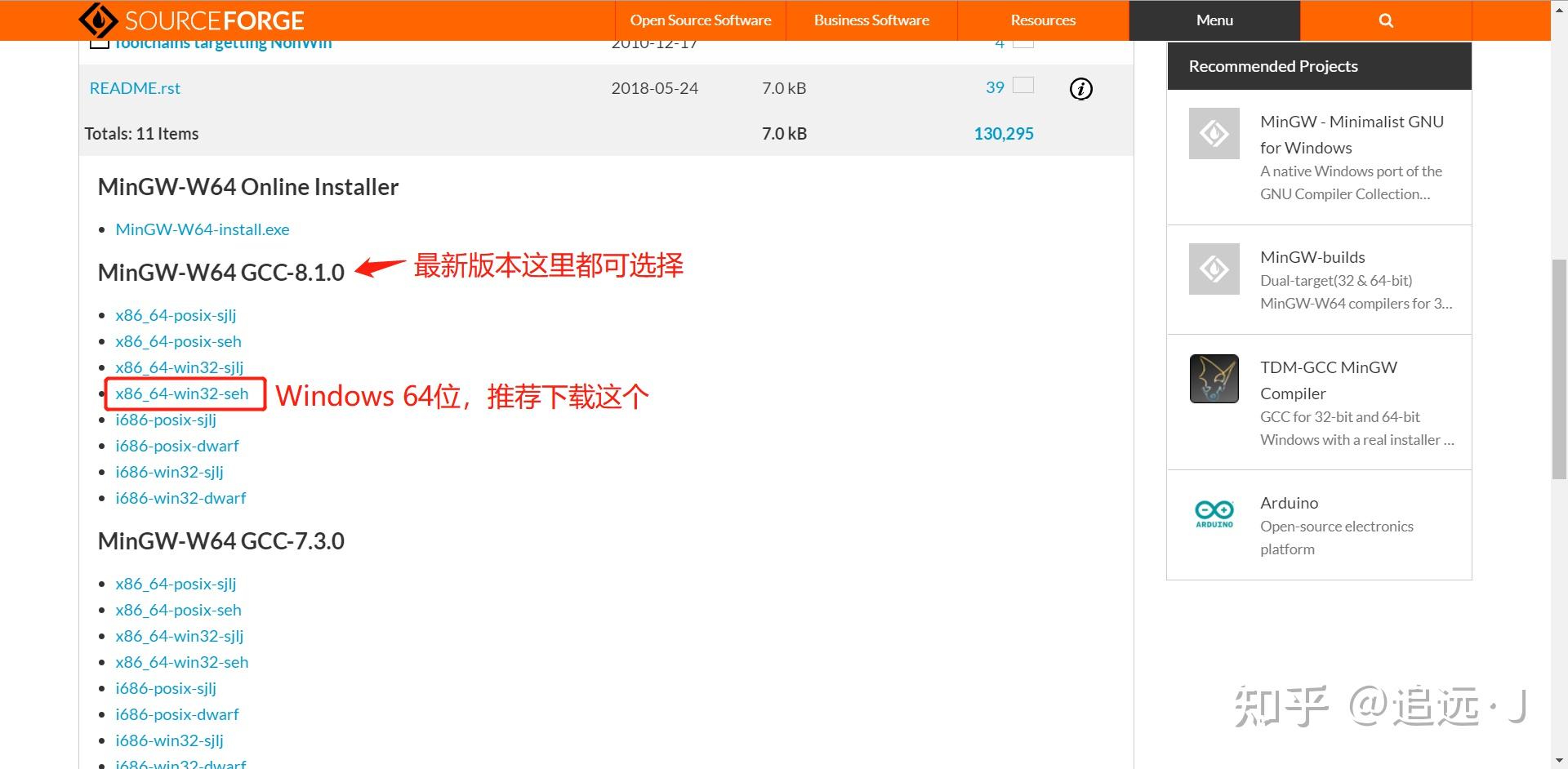Click the SourceForge logo

pyautogui.click(x=191, y=20)
